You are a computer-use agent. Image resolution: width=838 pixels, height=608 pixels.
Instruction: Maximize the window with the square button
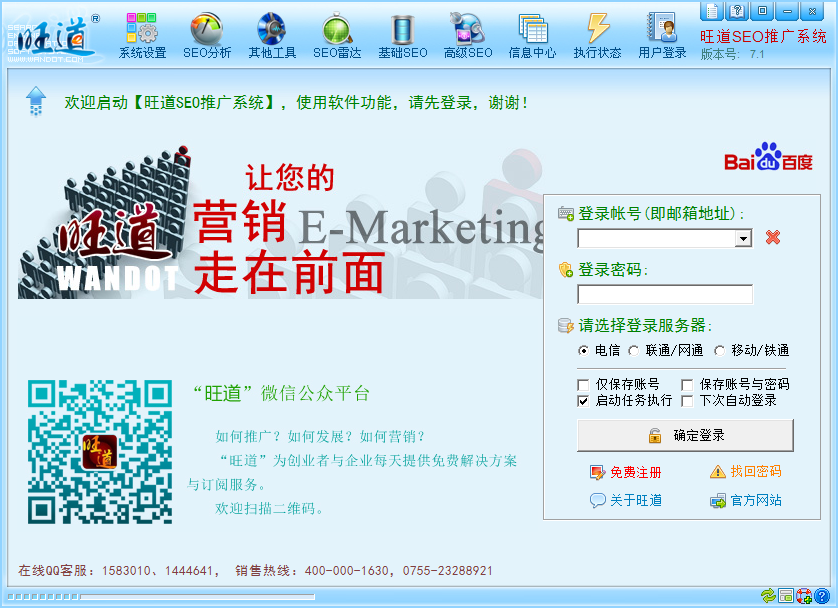click(x=762, y=11)
